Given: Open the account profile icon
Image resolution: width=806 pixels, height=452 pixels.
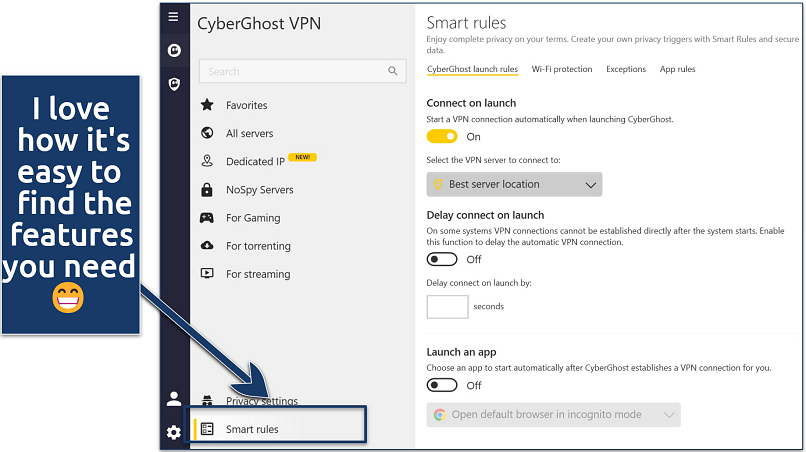Looking at the screenshot, I should coord(174,399).
